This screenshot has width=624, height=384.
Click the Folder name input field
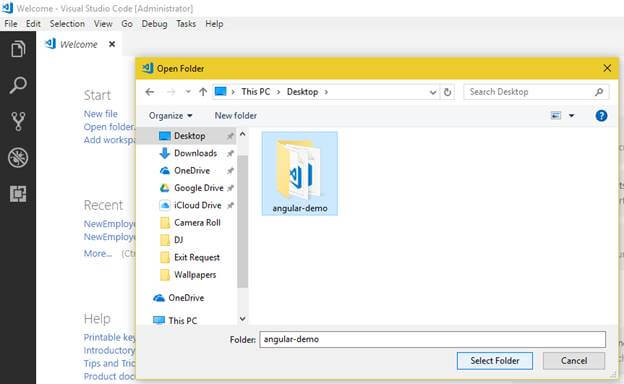pos(433,339)
